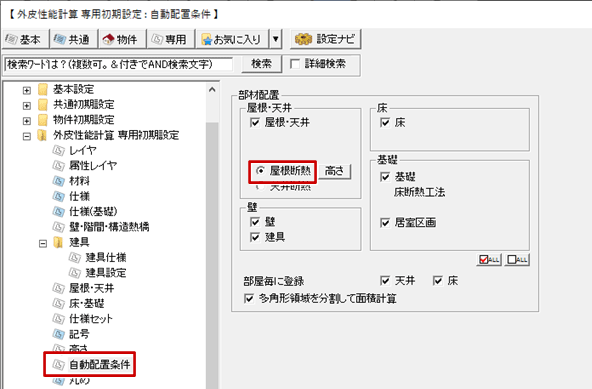Click the 建具仕様 item icon

75,258
